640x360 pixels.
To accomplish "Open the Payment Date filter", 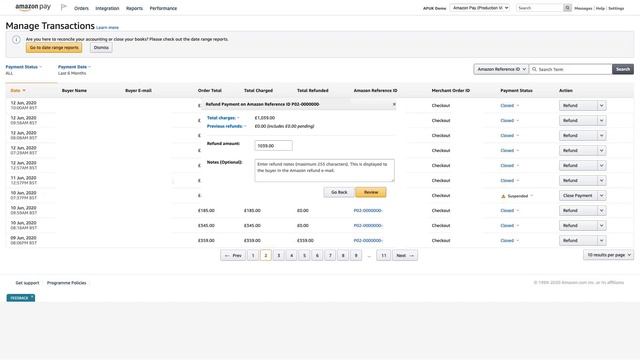I will coord(74,67).
